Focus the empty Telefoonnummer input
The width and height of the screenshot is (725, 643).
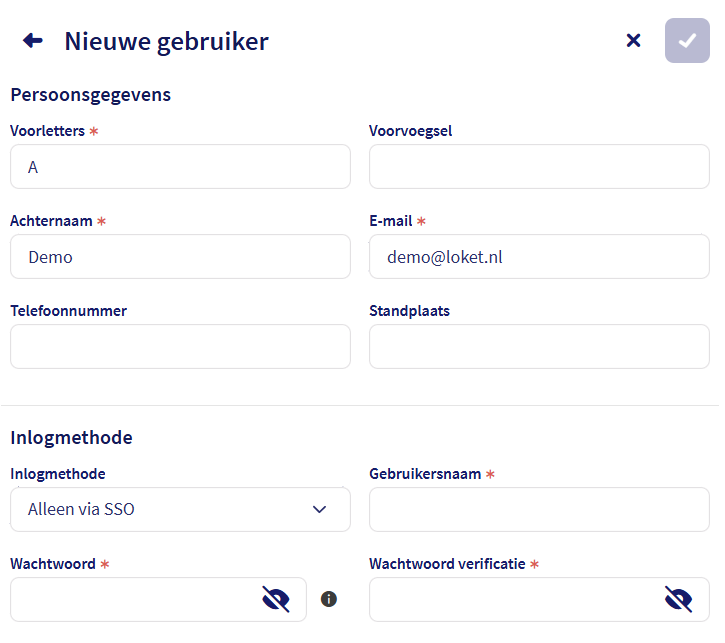point(180,347)
